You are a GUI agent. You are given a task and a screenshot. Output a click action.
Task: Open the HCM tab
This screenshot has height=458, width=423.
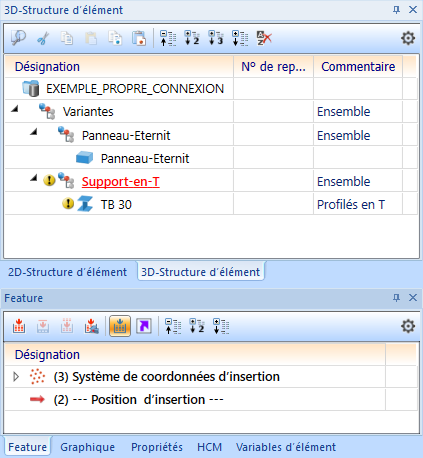tap(209, 447)
